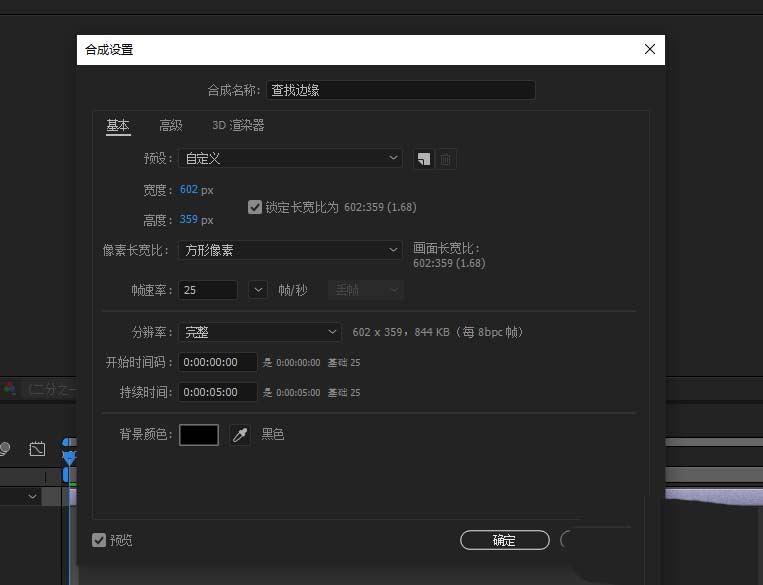The width and height of the screenshot is (763, 585).
Task: Confirm with the 确定 button
Action: (x=505, y=540)
